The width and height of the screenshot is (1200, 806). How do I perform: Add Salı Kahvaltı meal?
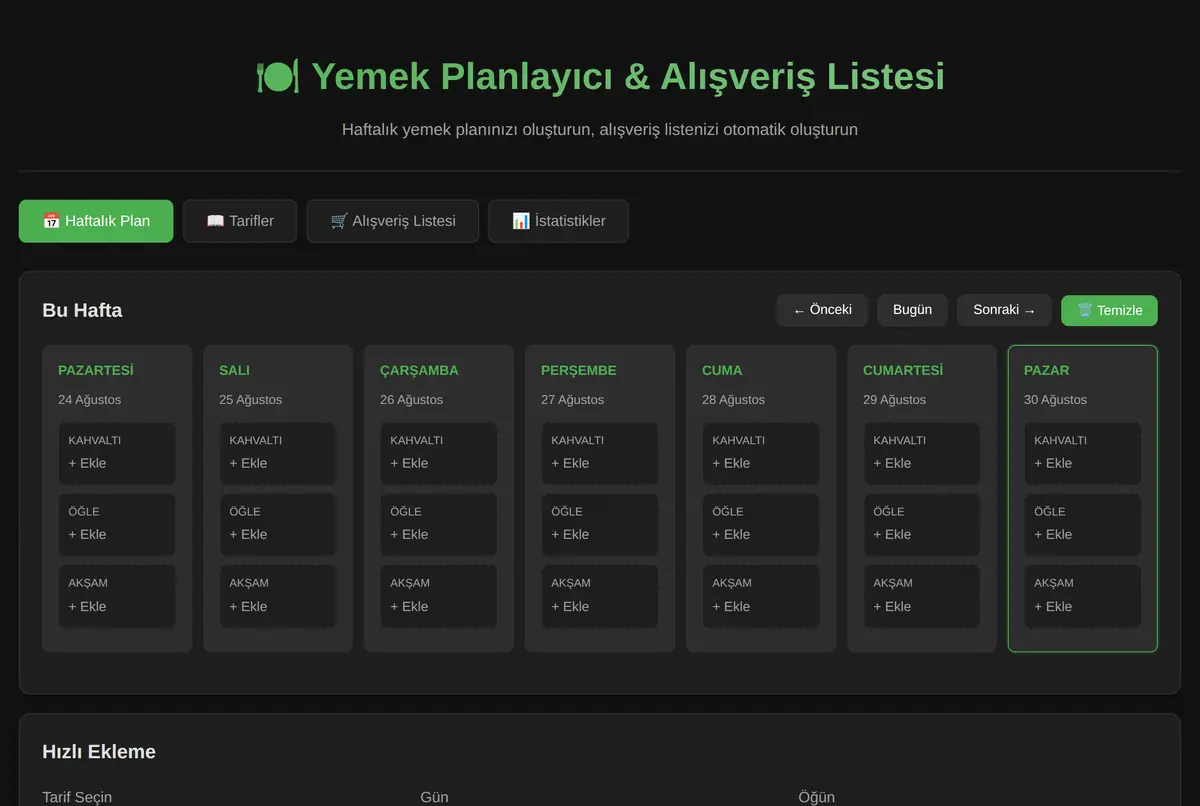coord(278,453)
